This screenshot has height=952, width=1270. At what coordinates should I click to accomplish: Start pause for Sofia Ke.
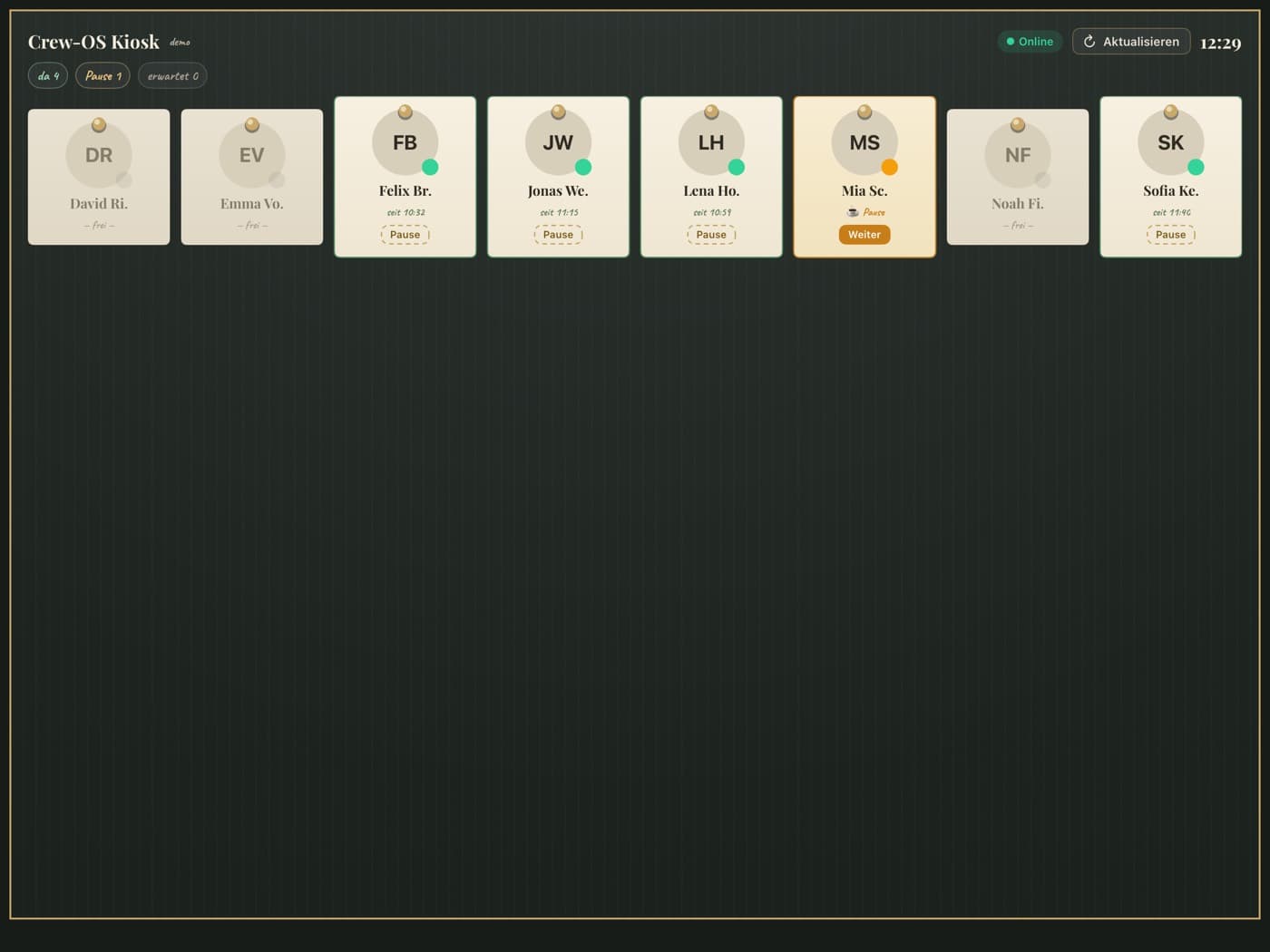click(x=1170, y=235)
